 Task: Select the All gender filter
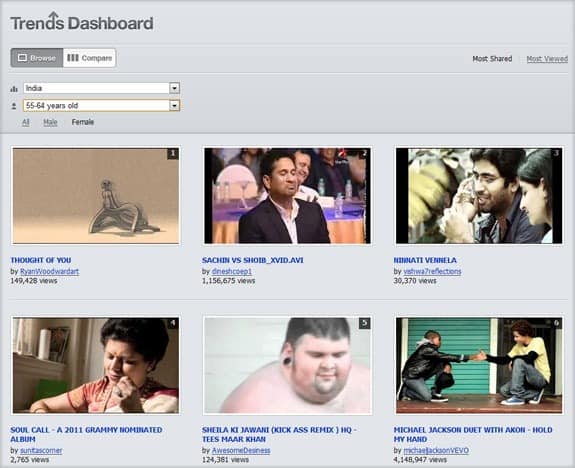click(x=25, y=122)
